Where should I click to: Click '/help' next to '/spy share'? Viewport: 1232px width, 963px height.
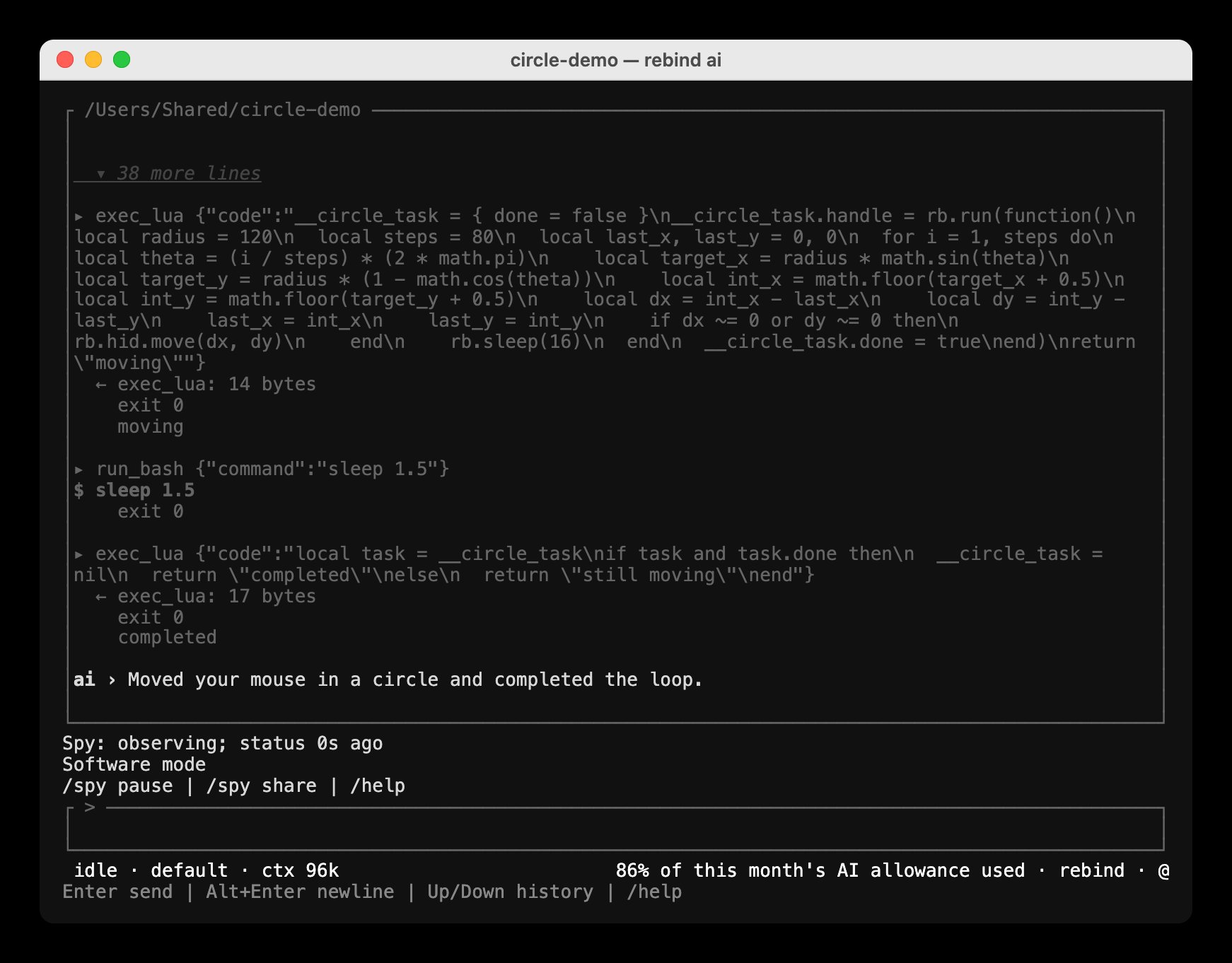[378, 786]
